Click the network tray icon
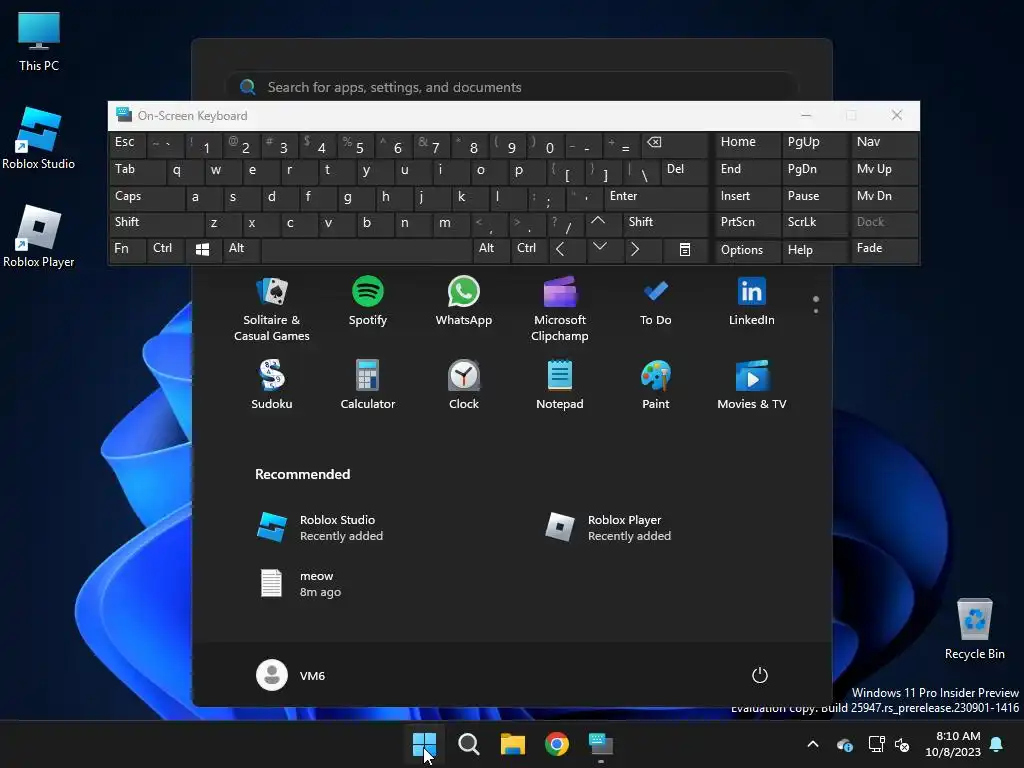 click(x=876, y=744)
